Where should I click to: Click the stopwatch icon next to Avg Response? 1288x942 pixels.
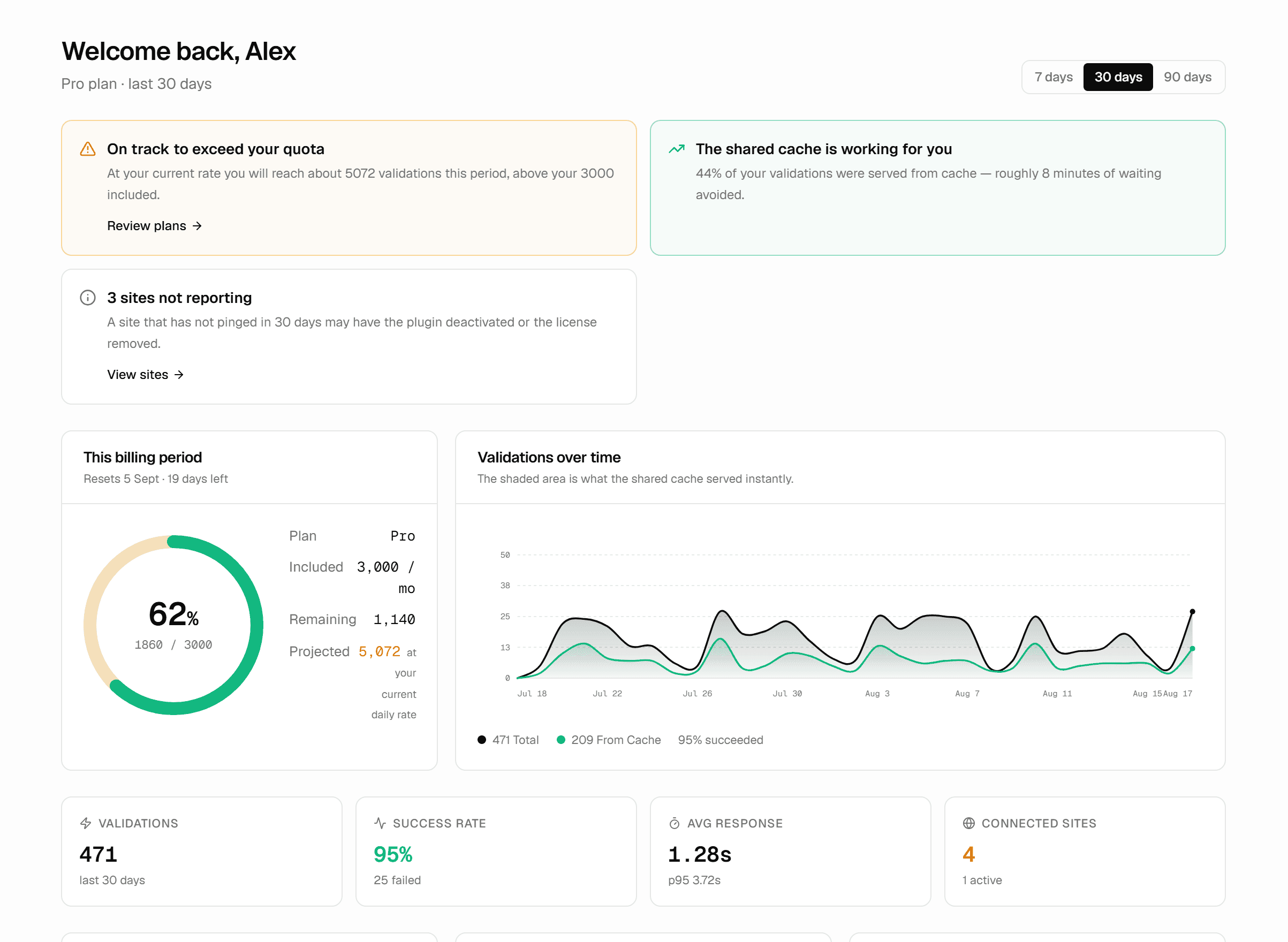pos(675,823)
